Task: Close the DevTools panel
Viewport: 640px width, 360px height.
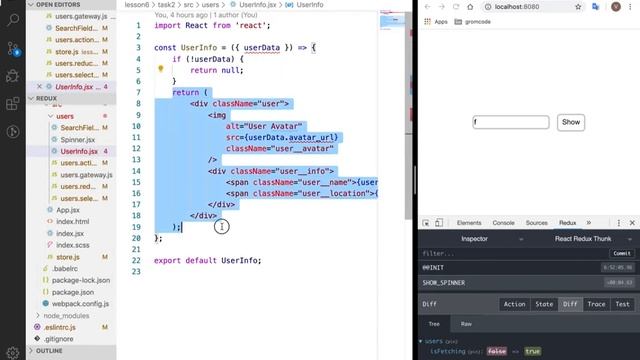Action: [x=632, y=223]
